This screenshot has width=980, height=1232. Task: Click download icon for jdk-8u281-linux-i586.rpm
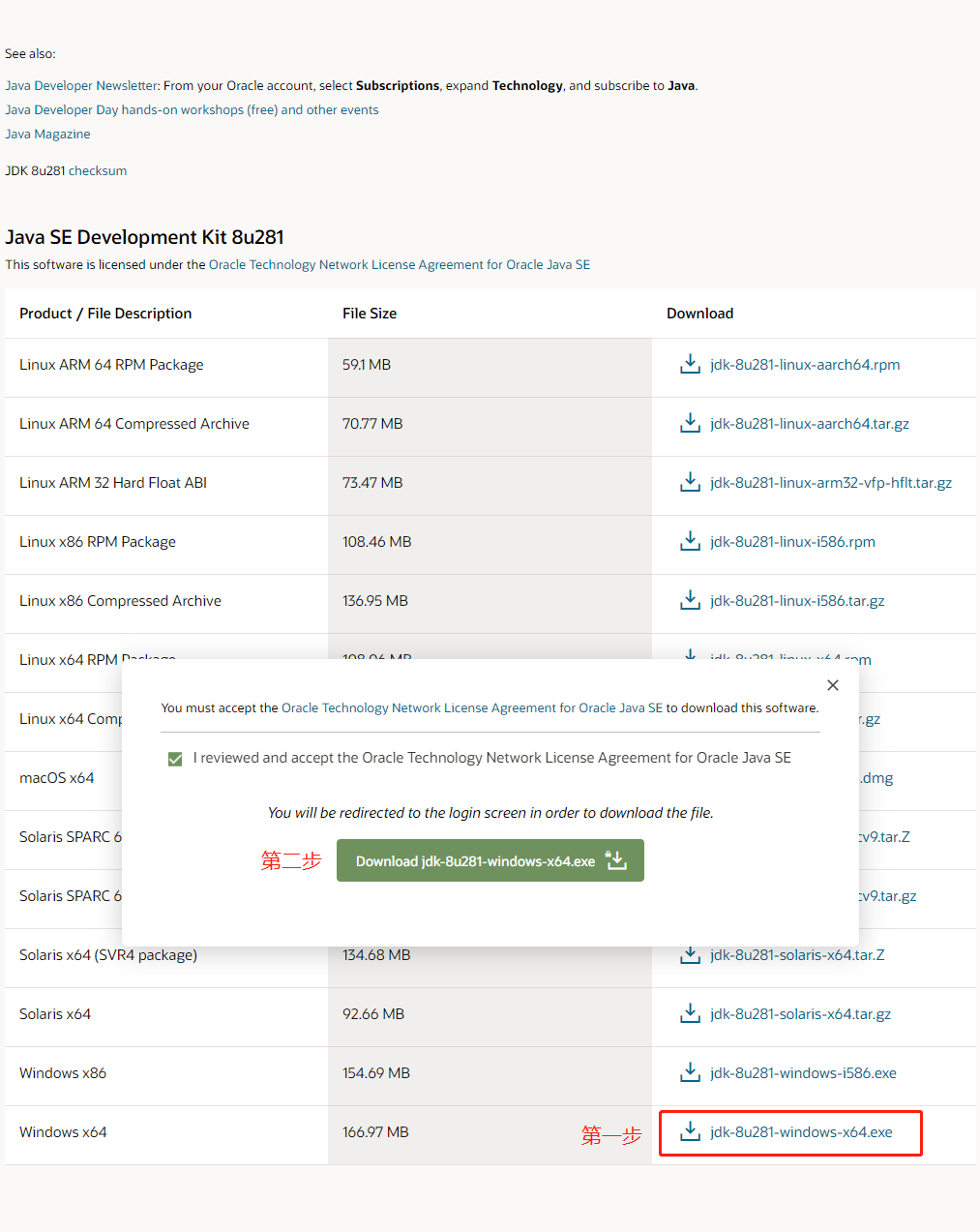coord(690,542)
